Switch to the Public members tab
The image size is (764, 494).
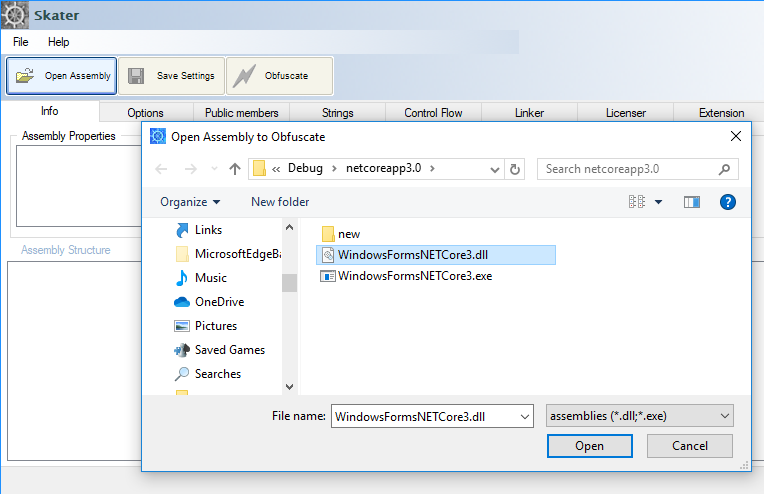[x=242, y=113]
